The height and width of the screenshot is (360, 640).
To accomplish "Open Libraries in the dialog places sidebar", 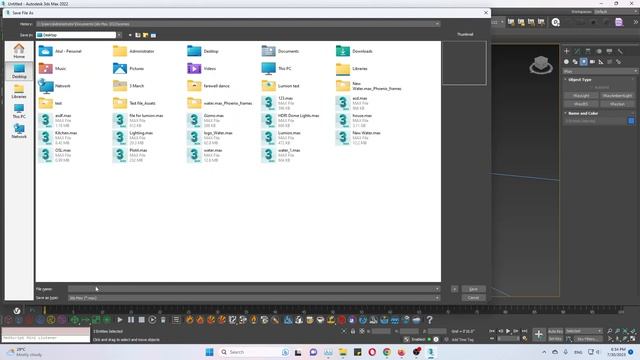I will pyautogui.click(x=19, y=91).
